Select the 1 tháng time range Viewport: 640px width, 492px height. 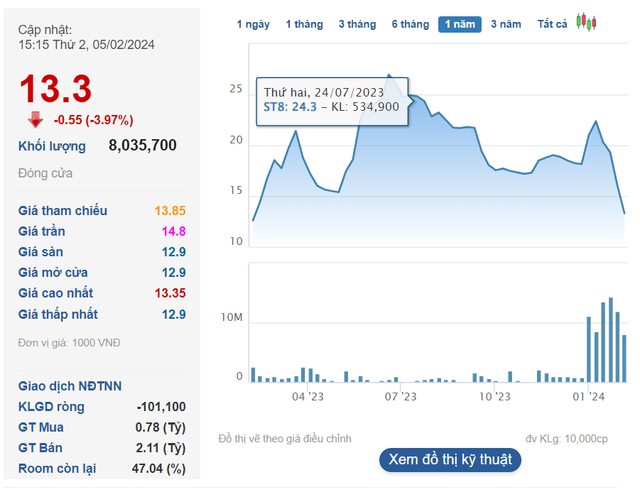tap(304, 24)
